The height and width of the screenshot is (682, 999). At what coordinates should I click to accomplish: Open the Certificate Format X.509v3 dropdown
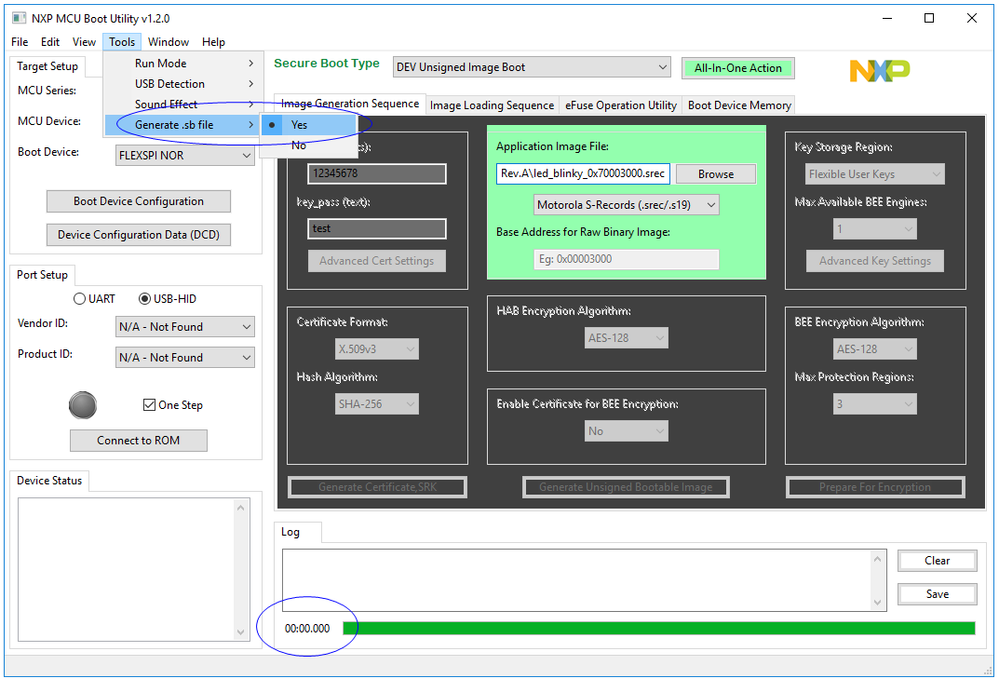pos(377,349)
